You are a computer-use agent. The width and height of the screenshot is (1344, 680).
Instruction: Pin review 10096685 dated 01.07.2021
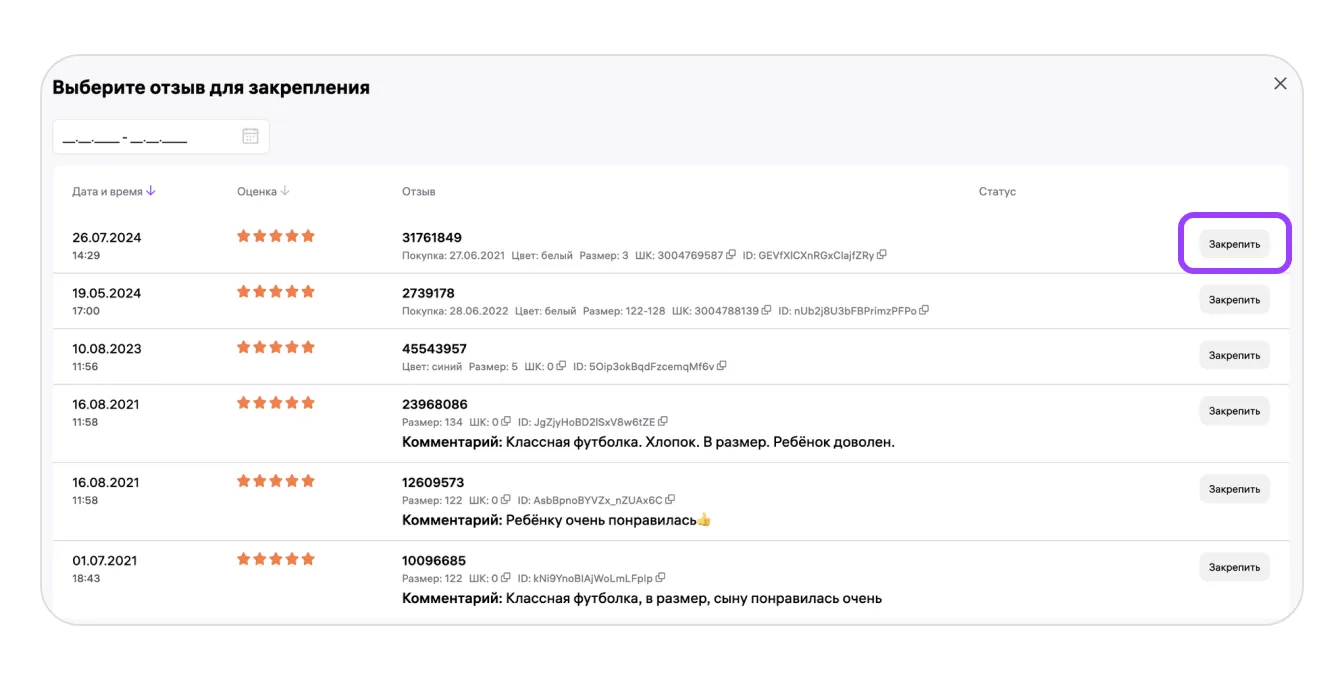[x=1234, y=567]
